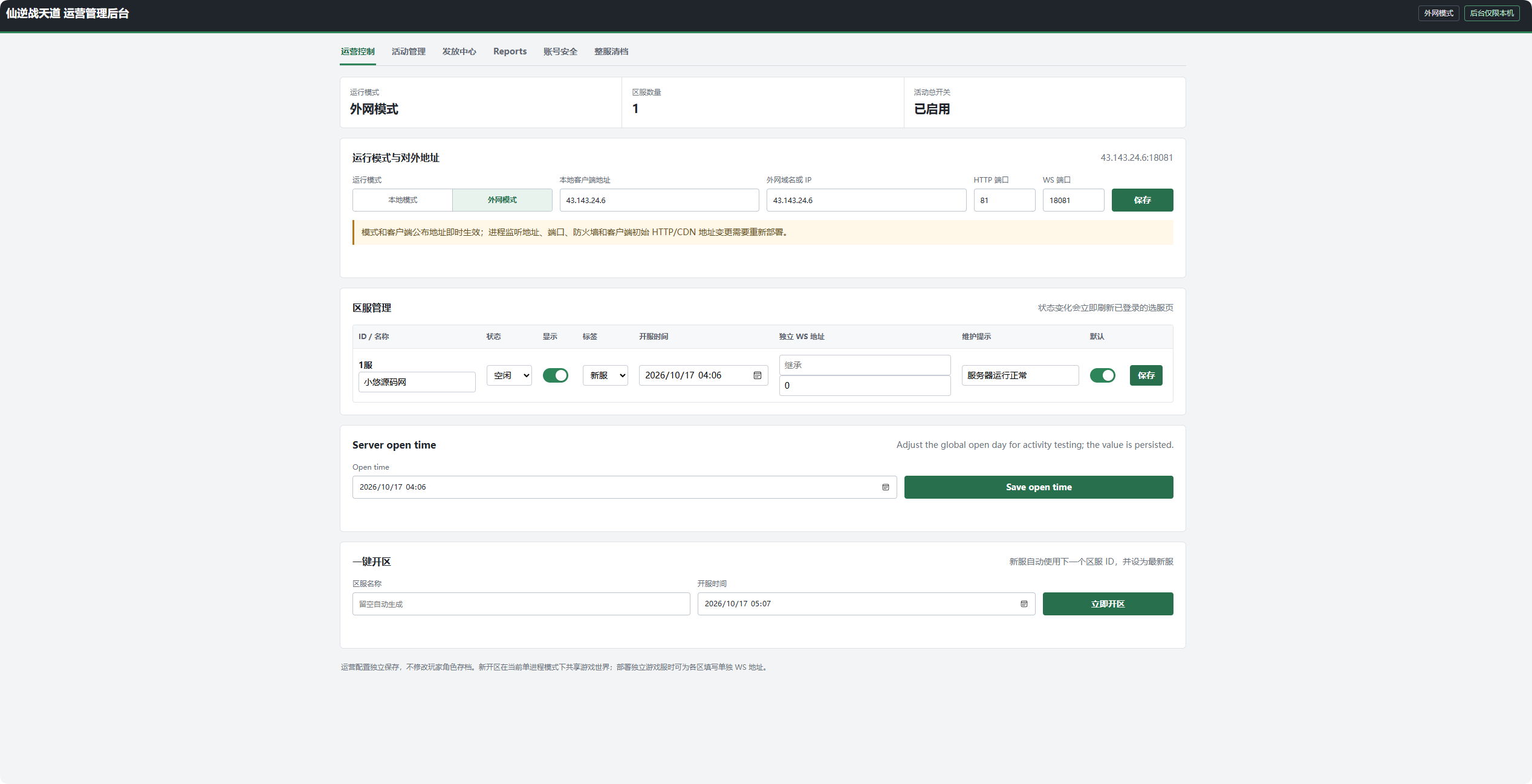The height and width of the screenshot is (784, 1532).
Task: Switch to Reports tab
Action: coord(510,51)
